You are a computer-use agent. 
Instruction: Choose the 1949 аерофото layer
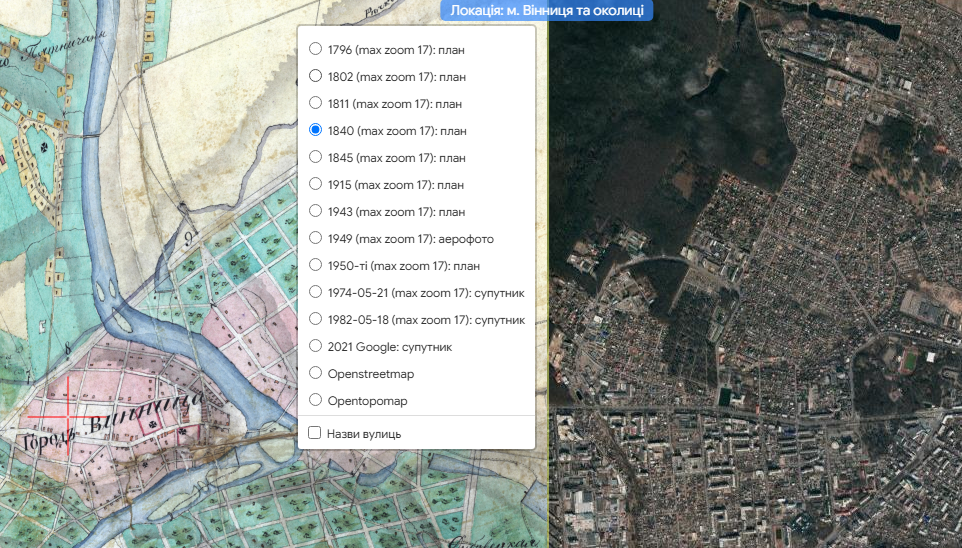pos(315,237)
